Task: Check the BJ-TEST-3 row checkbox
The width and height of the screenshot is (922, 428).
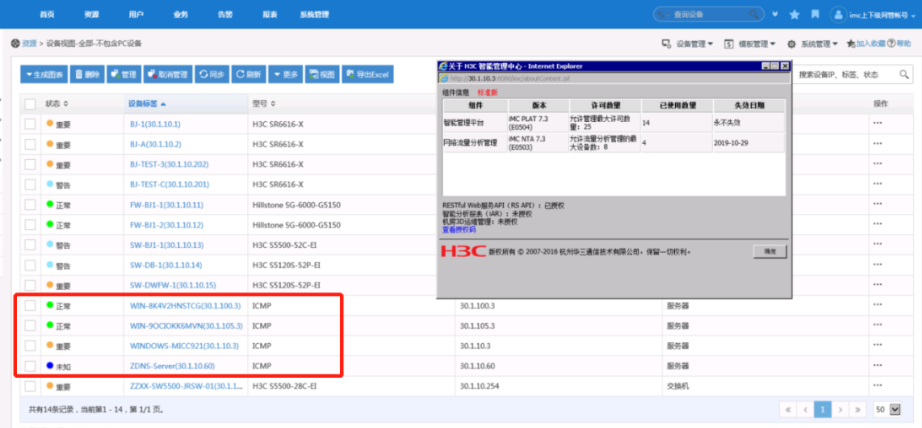Action: coord(30,164)
